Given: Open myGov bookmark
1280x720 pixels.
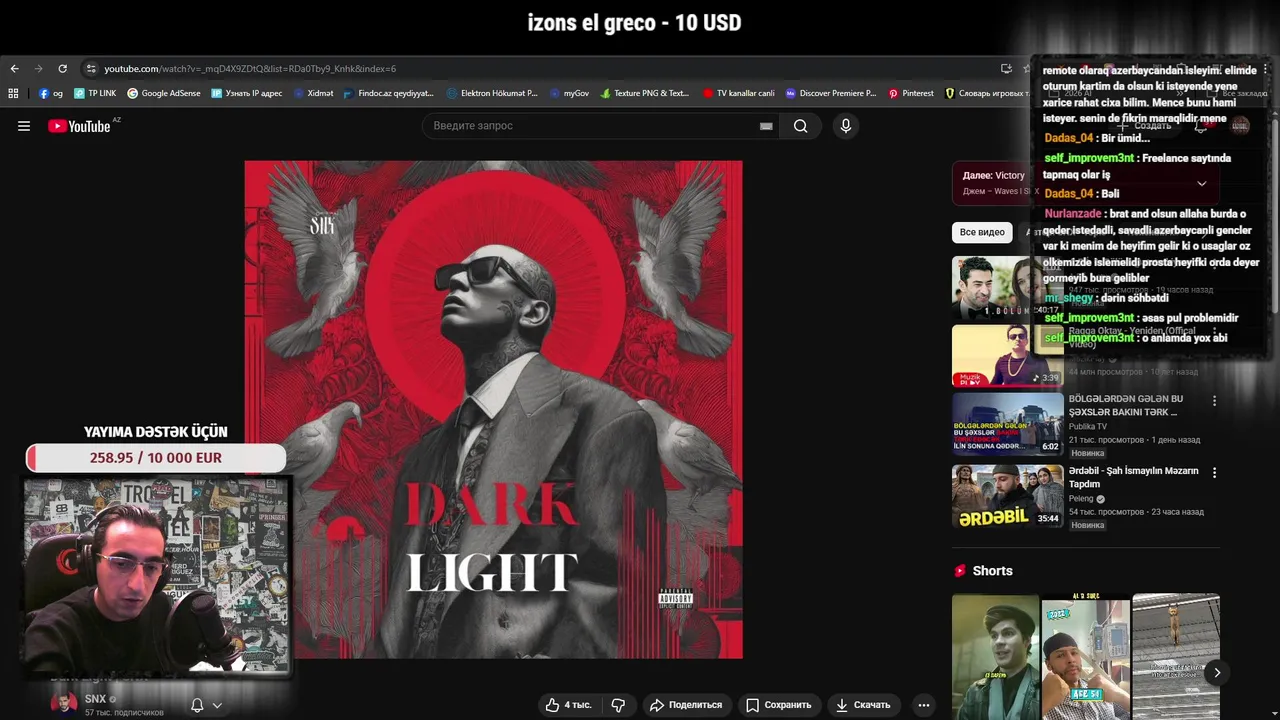Looking at the screenshot, I should click(x=570, y=93).
